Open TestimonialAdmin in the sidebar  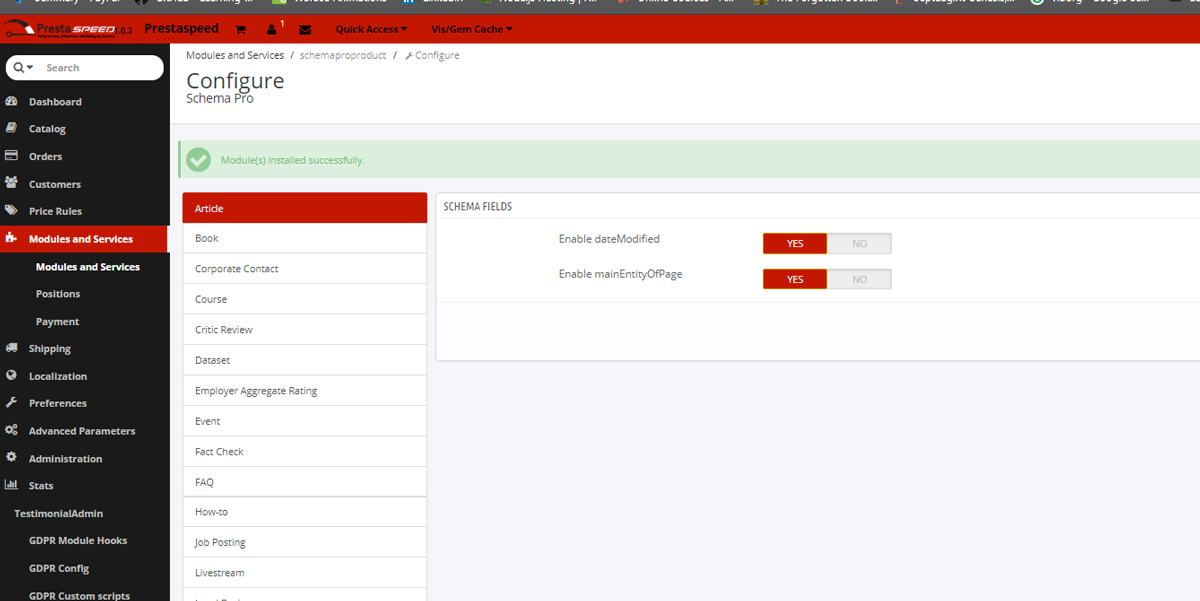58,513
